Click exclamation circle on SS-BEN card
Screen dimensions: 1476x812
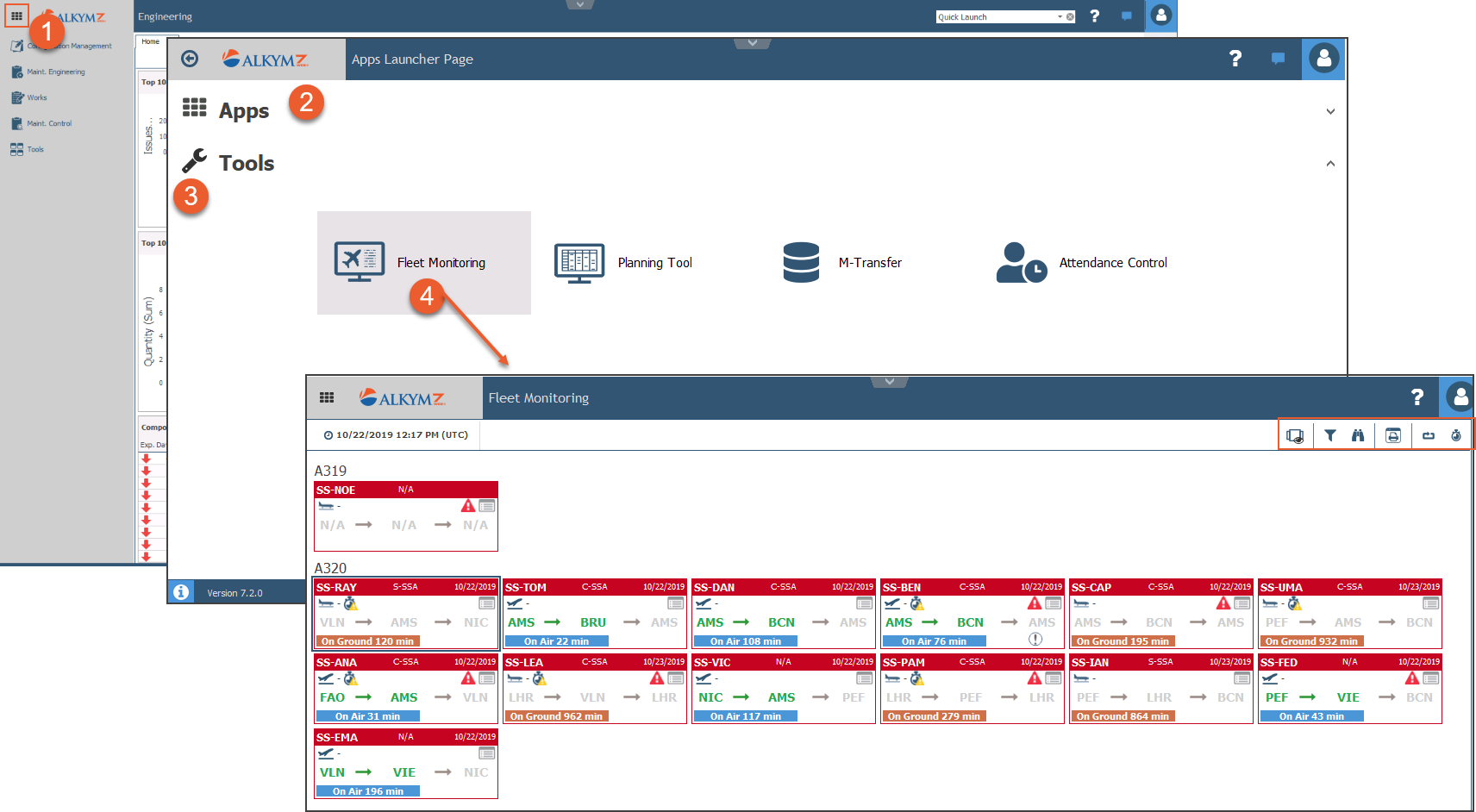1035,640
